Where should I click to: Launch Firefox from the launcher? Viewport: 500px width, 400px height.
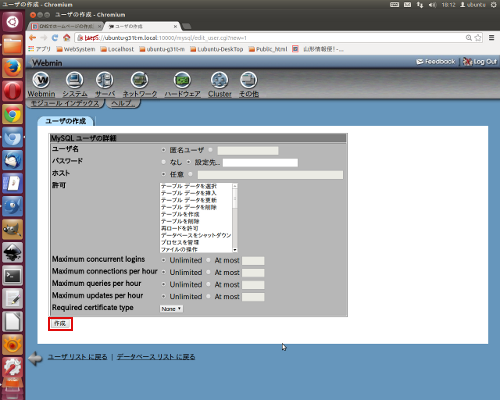(x=13, y=68)
